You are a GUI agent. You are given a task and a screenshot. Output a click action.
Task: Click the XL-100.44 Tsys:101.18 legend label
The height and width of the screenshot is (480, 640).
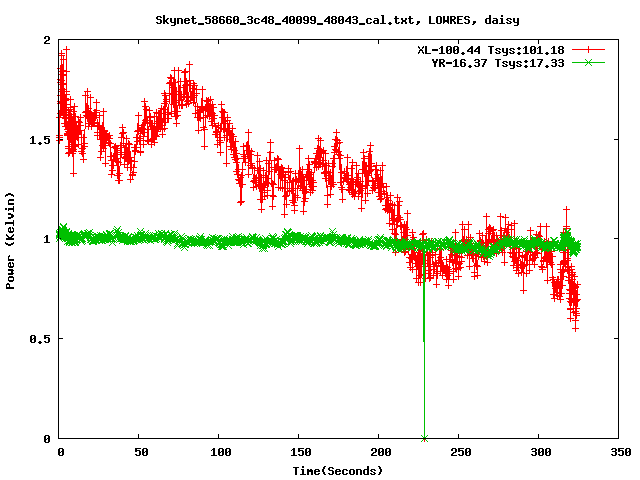point(491,50)
